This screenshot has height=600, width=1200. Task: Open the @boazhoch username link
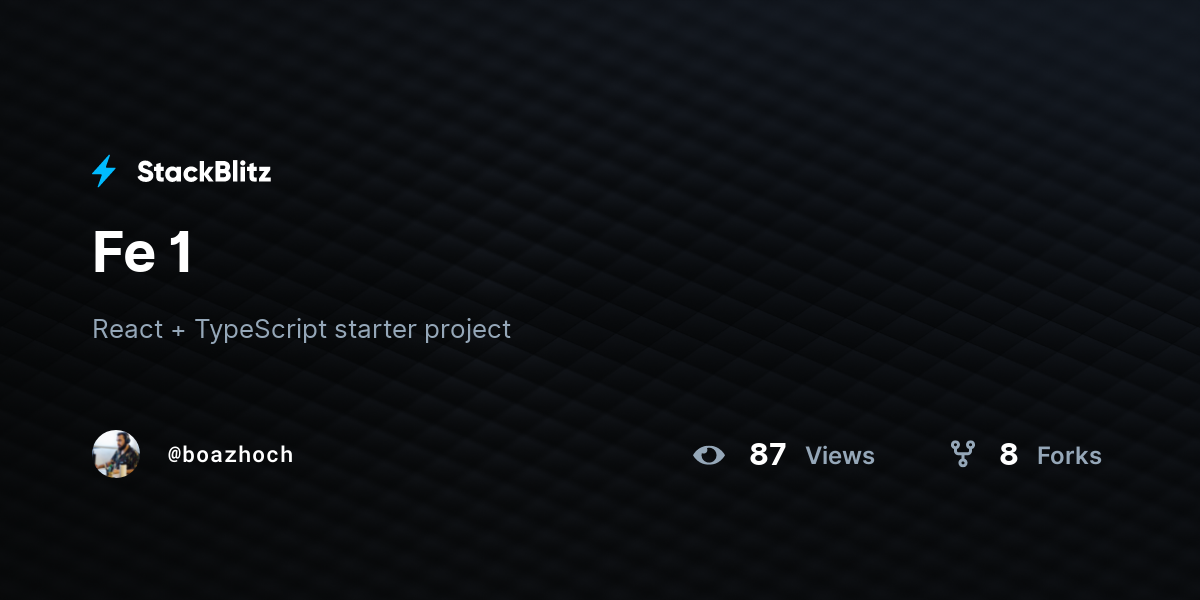[x=230, y=455]
